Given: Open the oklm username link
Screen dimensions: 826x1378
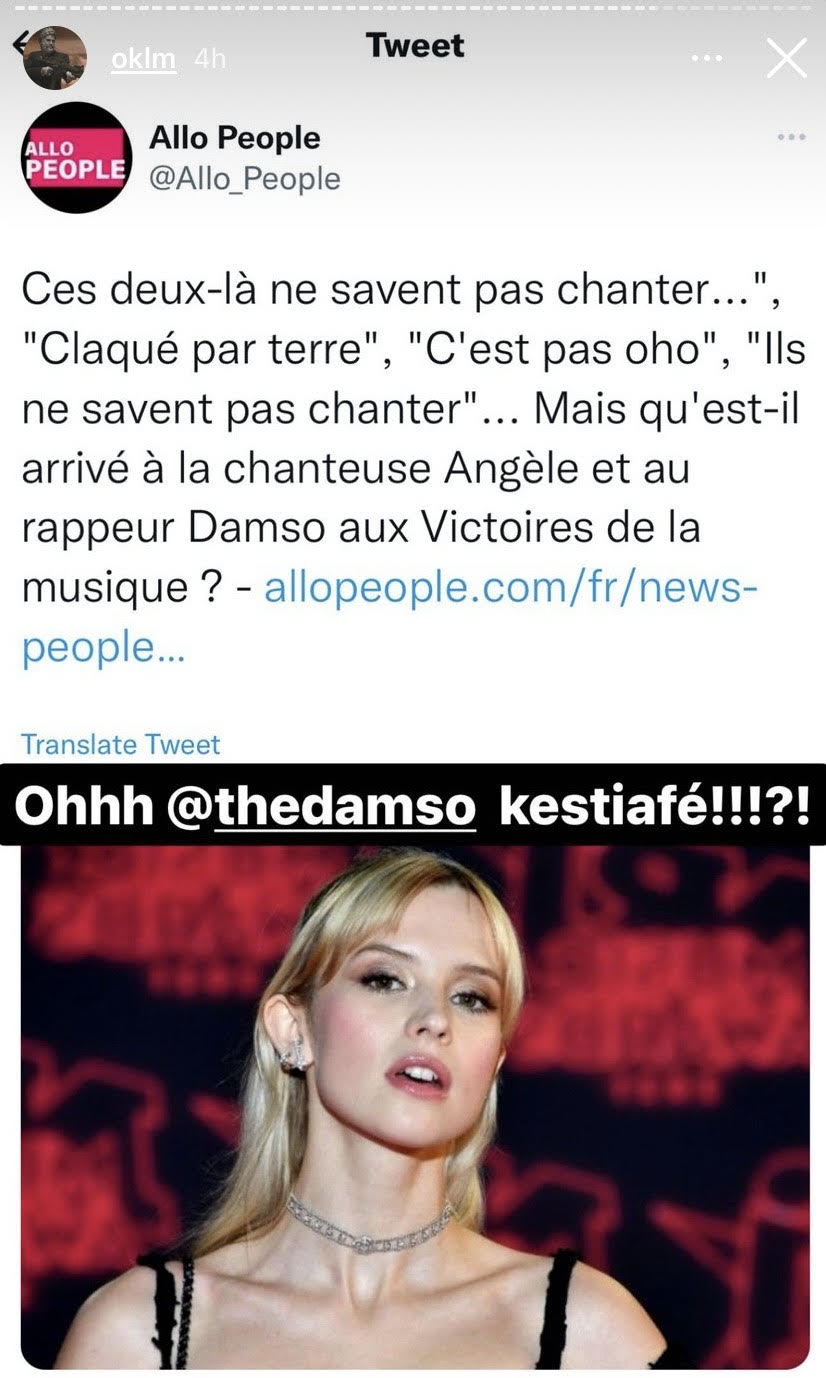Looking at the screenshot, I should pos(144,59).
